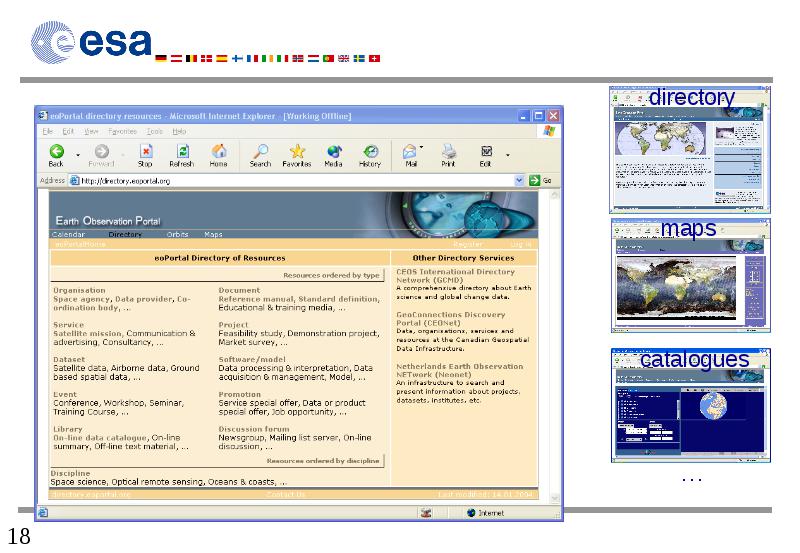Open Netherlands Earth Observation NETwork link
The width and height of the screenshot is (800, 553).
(460, 370)
